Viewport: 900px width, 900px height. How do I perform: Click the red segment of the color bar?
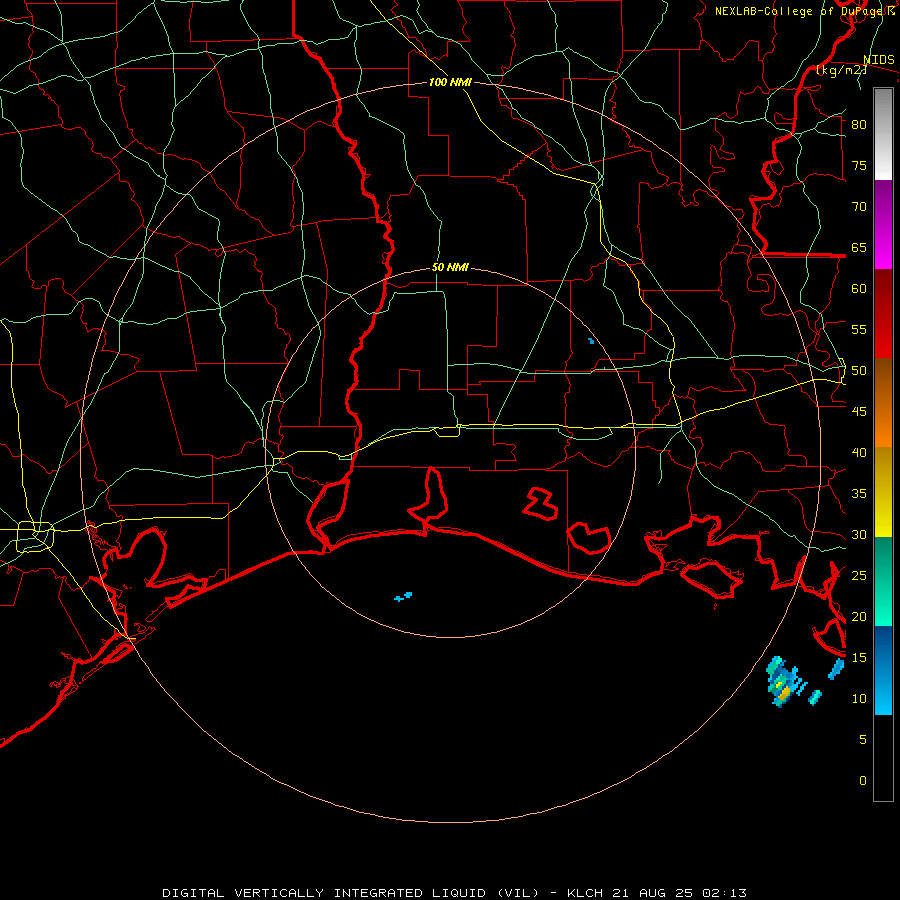click(x=883, y=314)
